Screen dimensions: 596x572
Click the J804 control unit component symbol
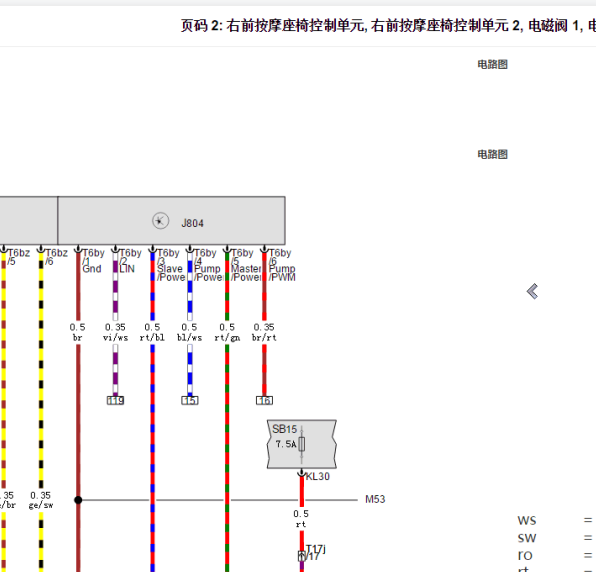(x=160, y=221)
